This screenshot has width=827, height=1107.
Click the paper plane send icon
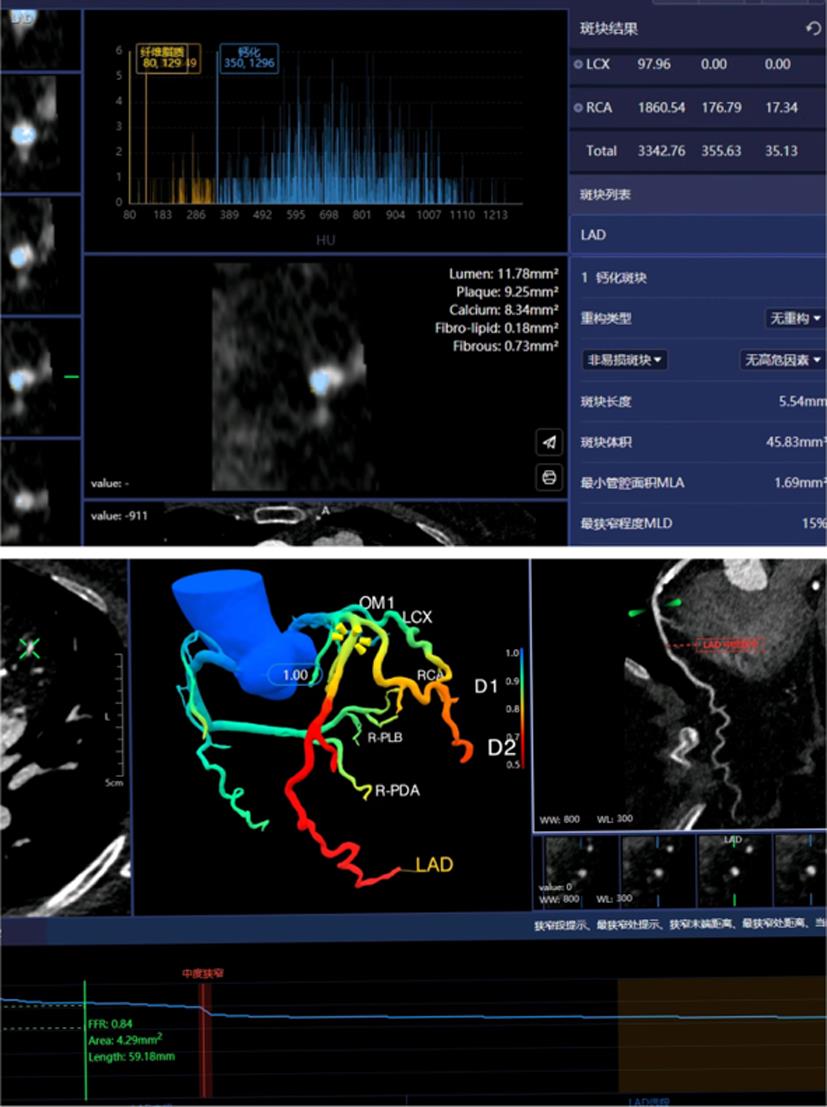pos(549,442)
